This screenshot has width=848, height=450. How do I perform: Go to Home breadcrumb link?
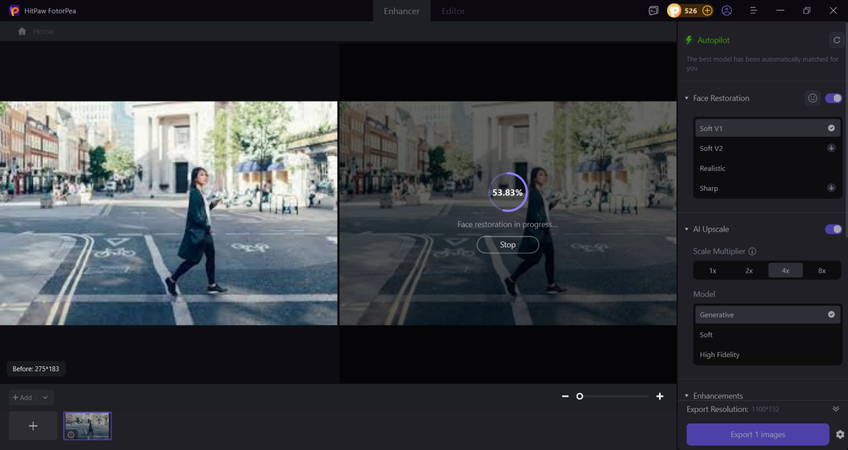[x=43, y=31]
